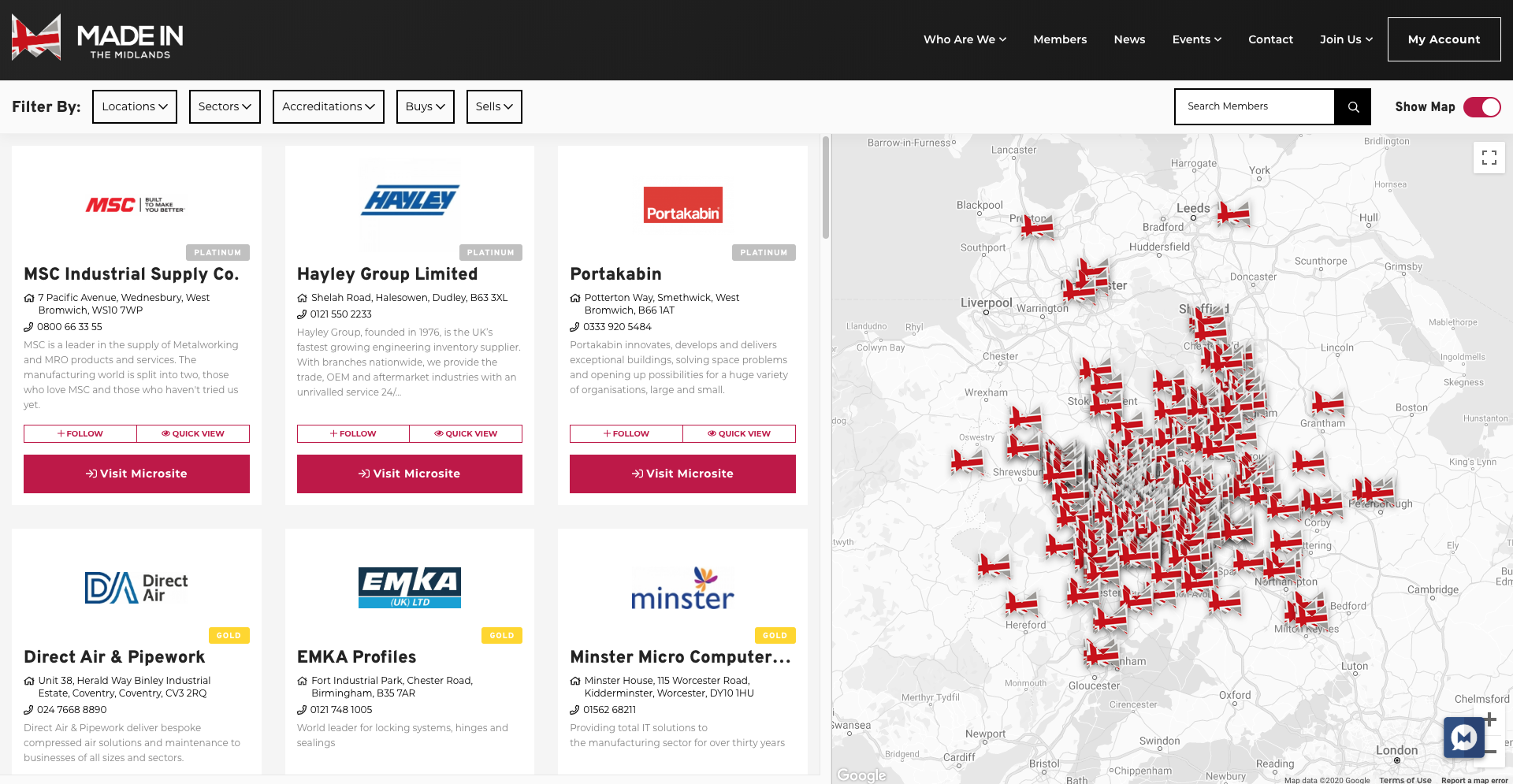Expand the Join Us menu
This screenshot has width=1513, height=784.
coord(1346,39)
